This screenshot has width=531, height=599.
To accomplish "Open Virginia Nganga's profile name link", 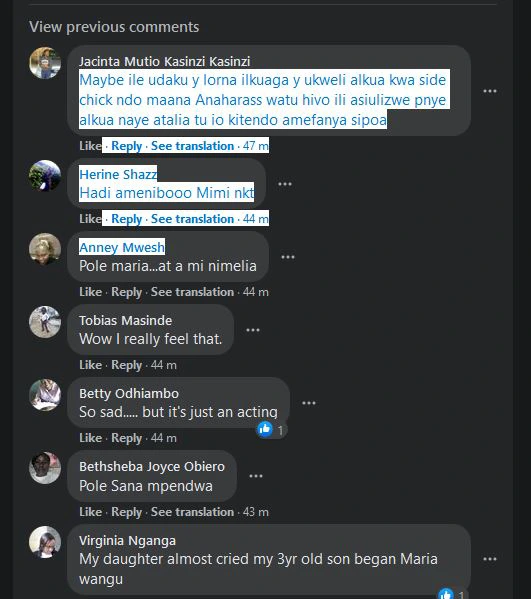I will point(127,541).
